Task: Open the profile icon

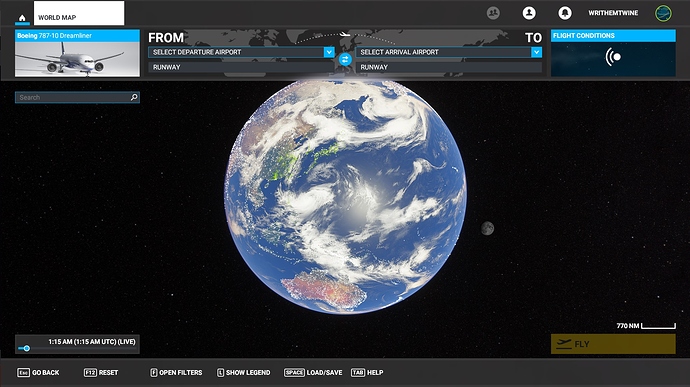Action: point(529,13)
